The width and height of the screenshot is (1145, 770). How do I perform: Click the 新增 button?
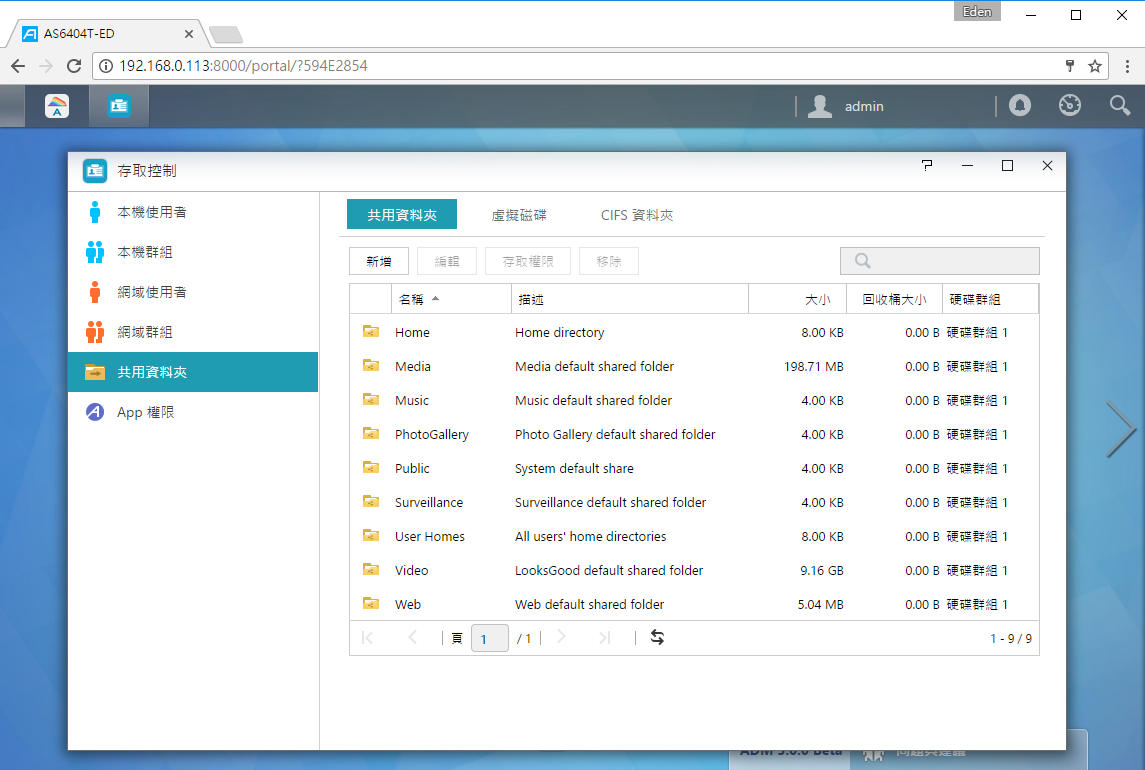point(379,262)
